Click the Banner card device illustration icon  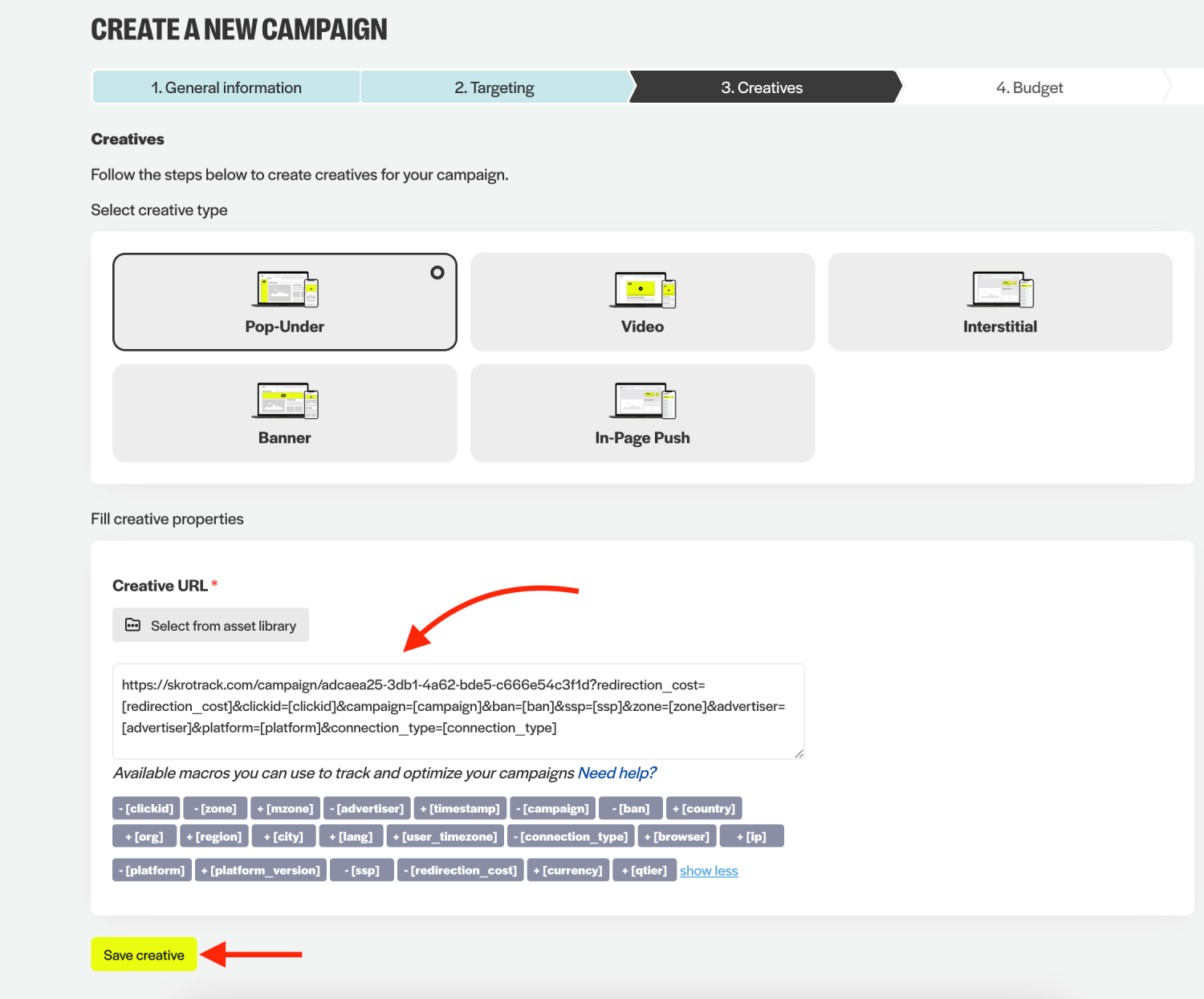pos(285,400)
